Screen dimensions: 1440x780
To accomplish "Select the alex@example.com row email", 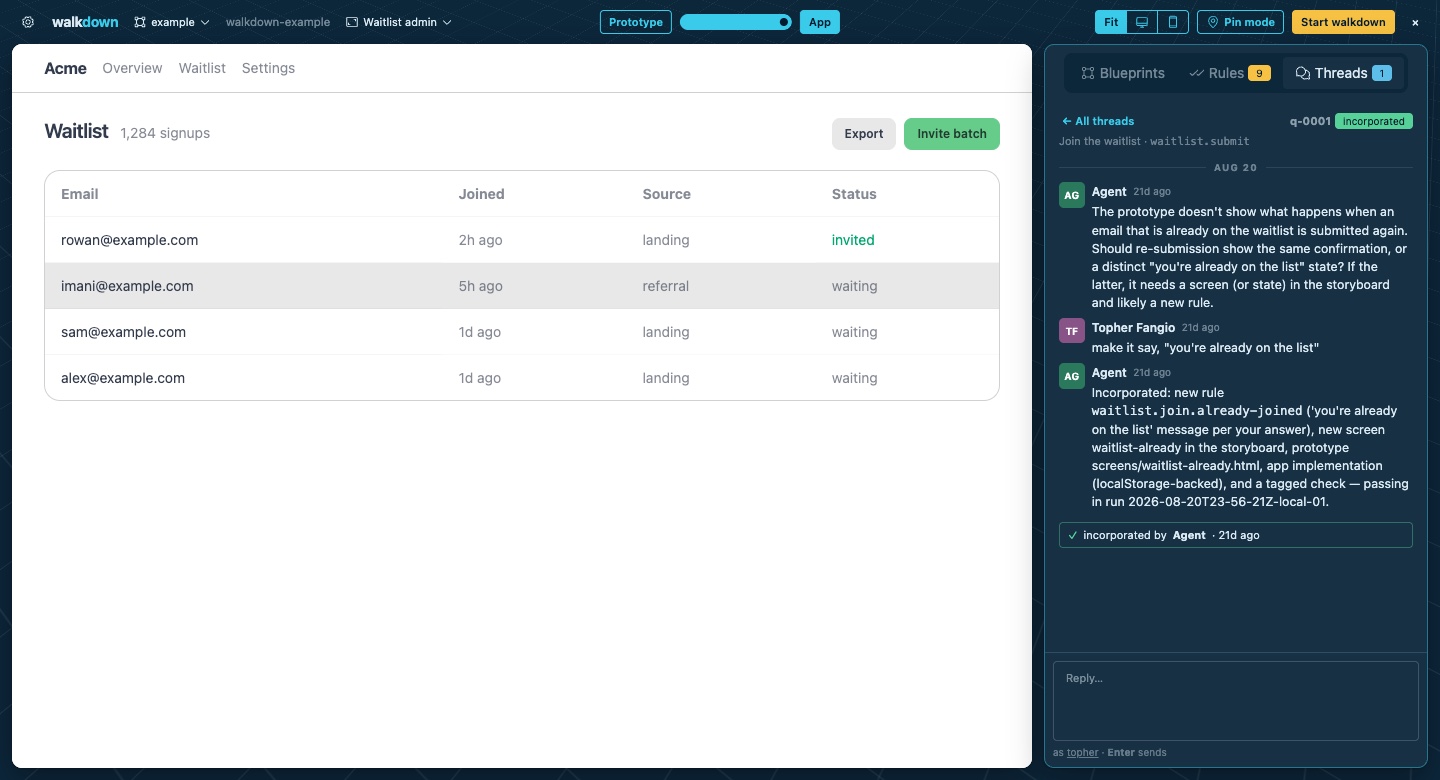I will [x=123, y=378].
